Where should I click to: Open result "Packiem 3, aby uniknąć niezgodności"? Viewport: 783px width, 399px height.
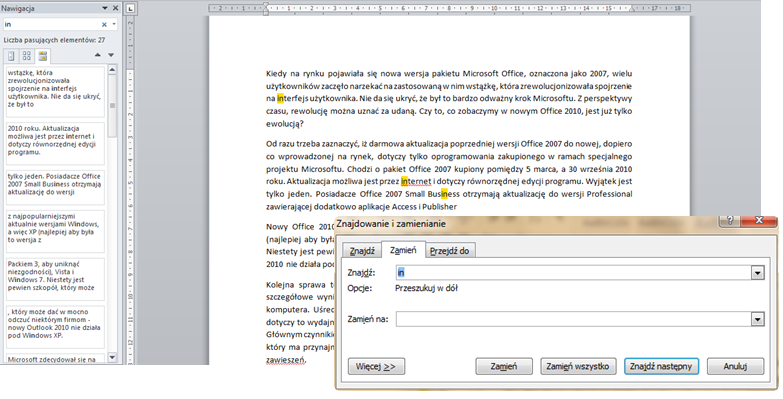click(x=55, y=279)
